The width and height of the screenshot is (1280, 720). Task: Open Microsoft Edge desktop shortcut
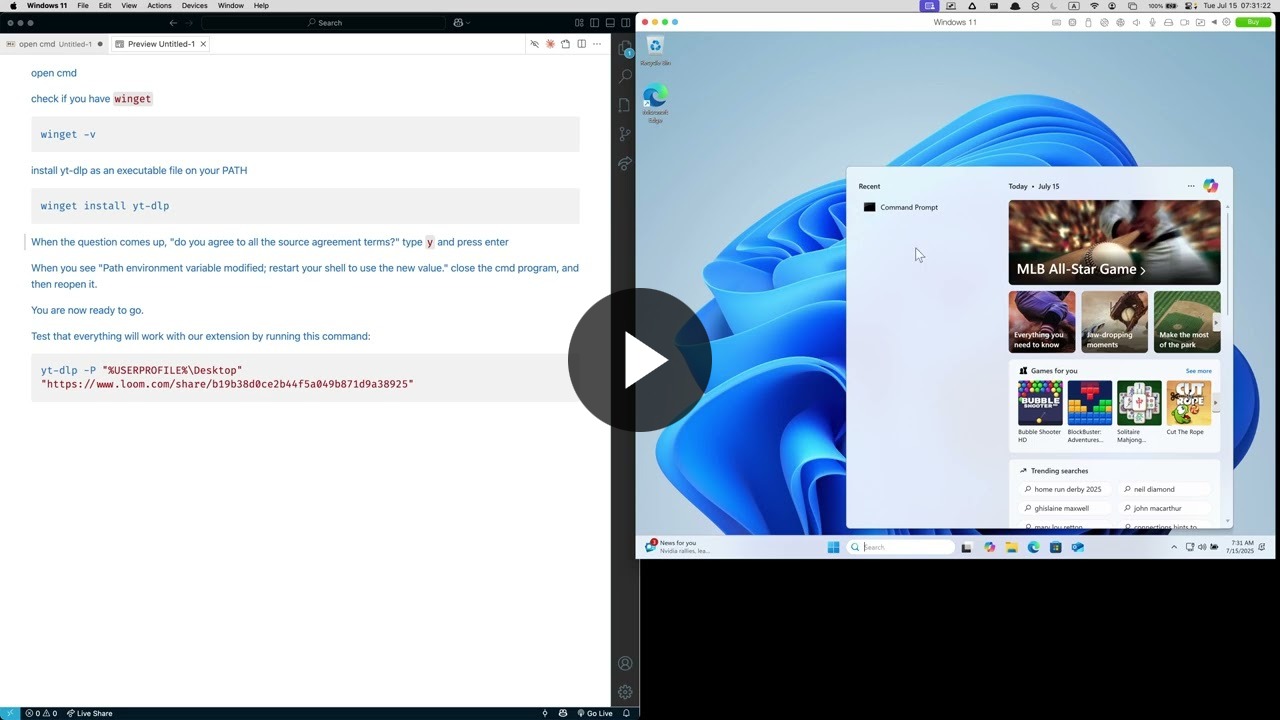pos(655,104)
